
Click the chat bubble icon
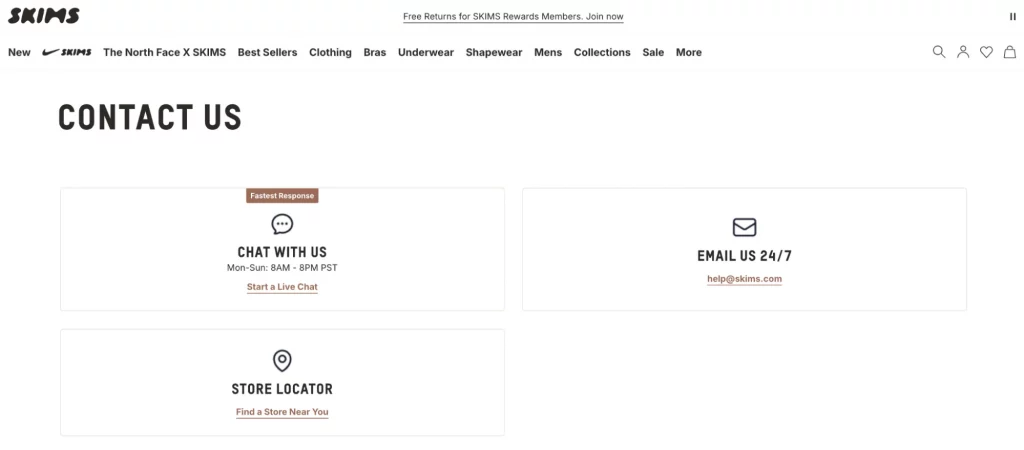click(x=282, y=225)
